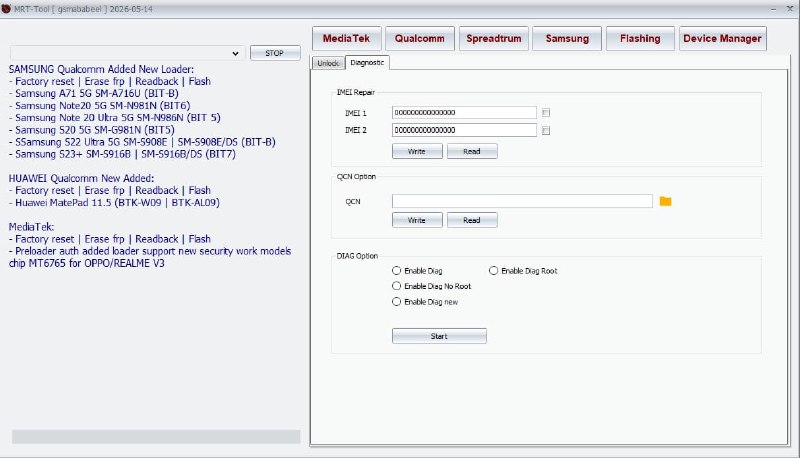The width and height of the screenshot is (800, 458).
Task: Click the 'SSamsung S22 Ultra 5G SM-S908E' line
Action: click(x=142, y=142)
